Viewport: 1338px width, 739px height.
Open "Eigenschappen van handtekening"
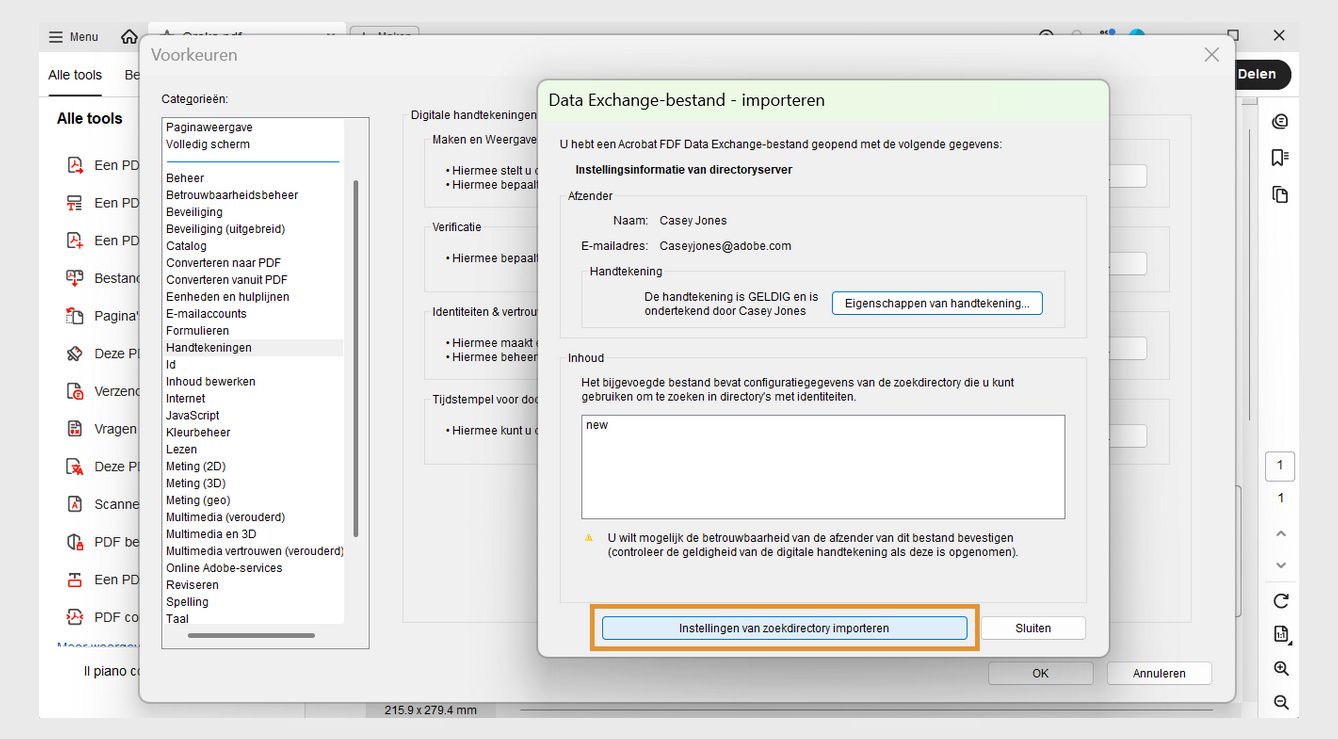(936, 303)
